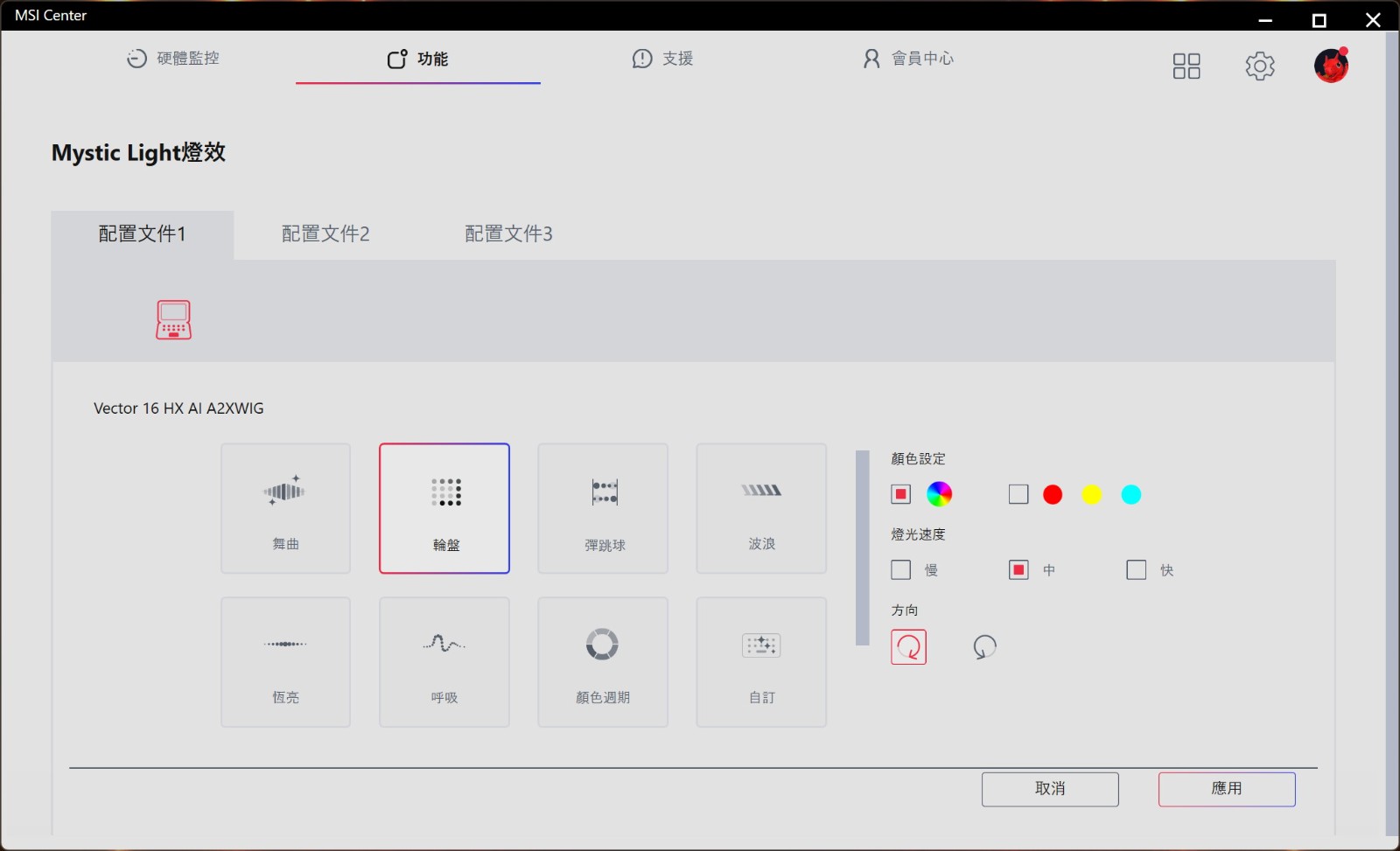The height and width of the screenshot is (851, 1400).
Task: Check the rainbow color mode checkbox
Action: point(901,494)
